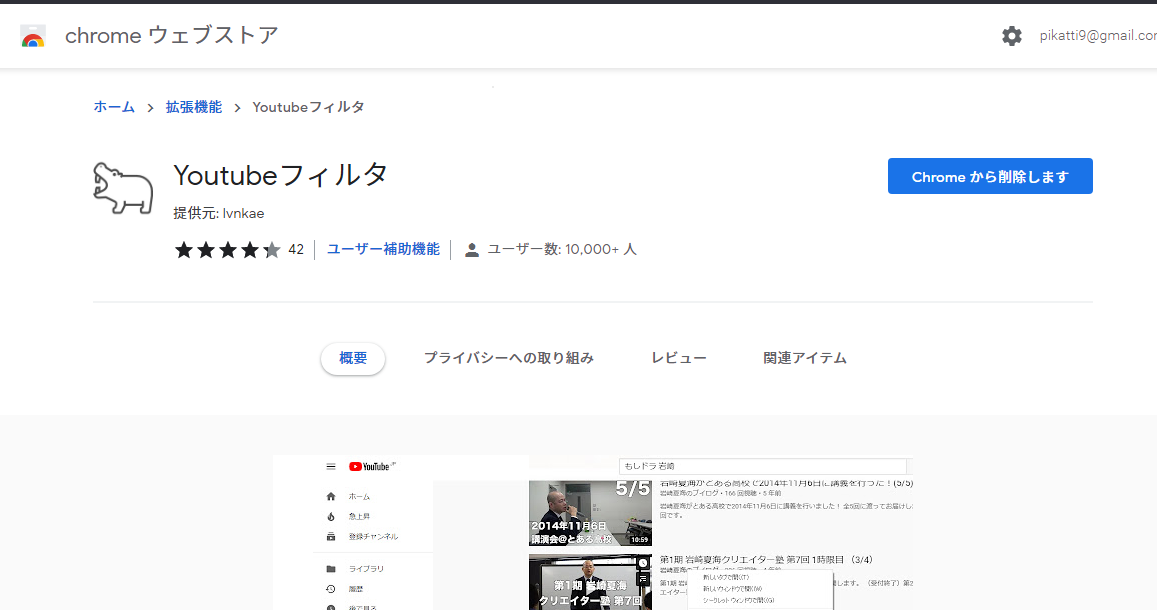Click the ホーム icon in YouTube sidebar
The width and height of the screenshot is (1157, 610).
(331, 496)
